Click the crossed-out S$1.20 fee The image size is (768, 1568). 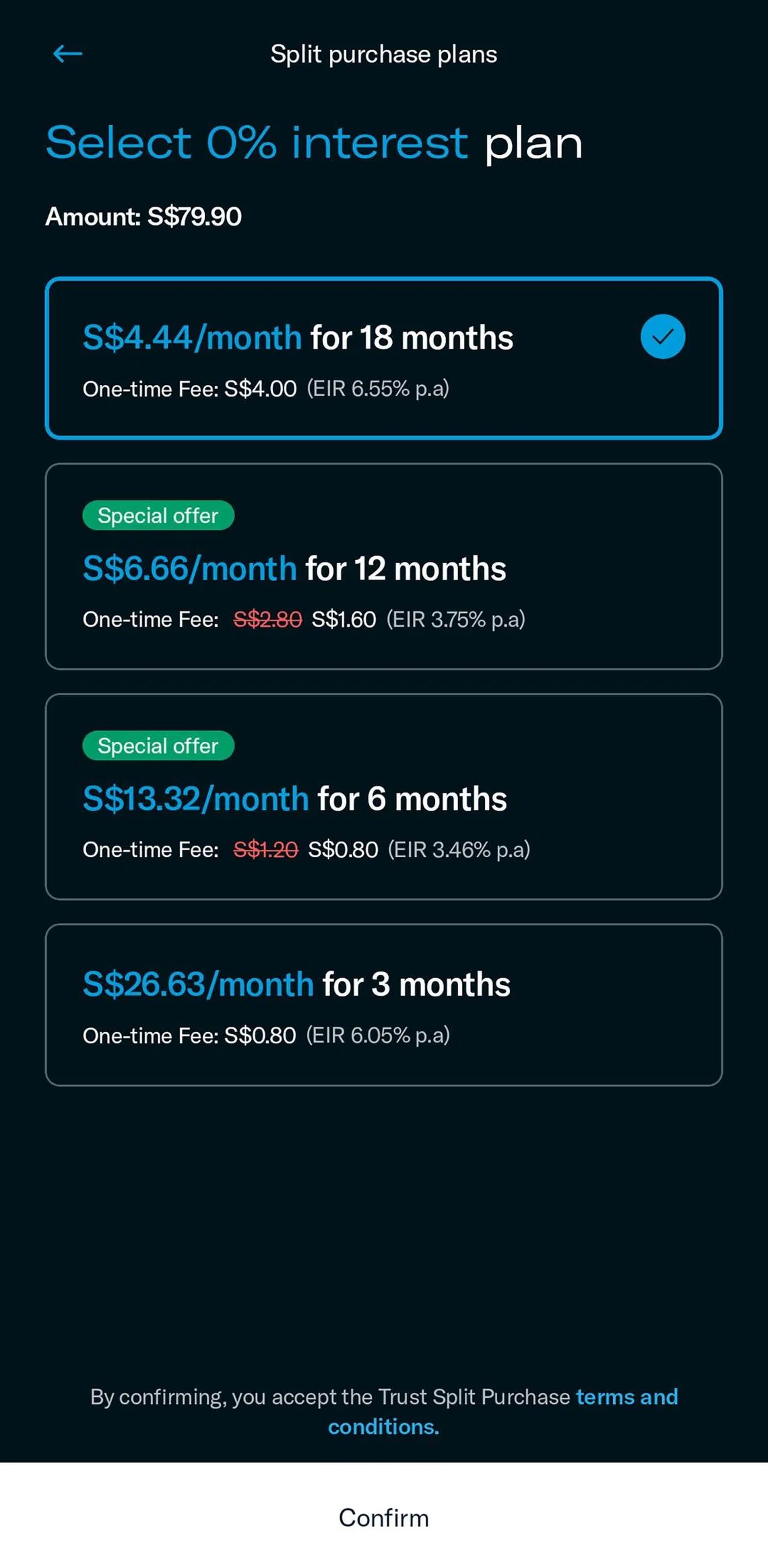point(265,850)
